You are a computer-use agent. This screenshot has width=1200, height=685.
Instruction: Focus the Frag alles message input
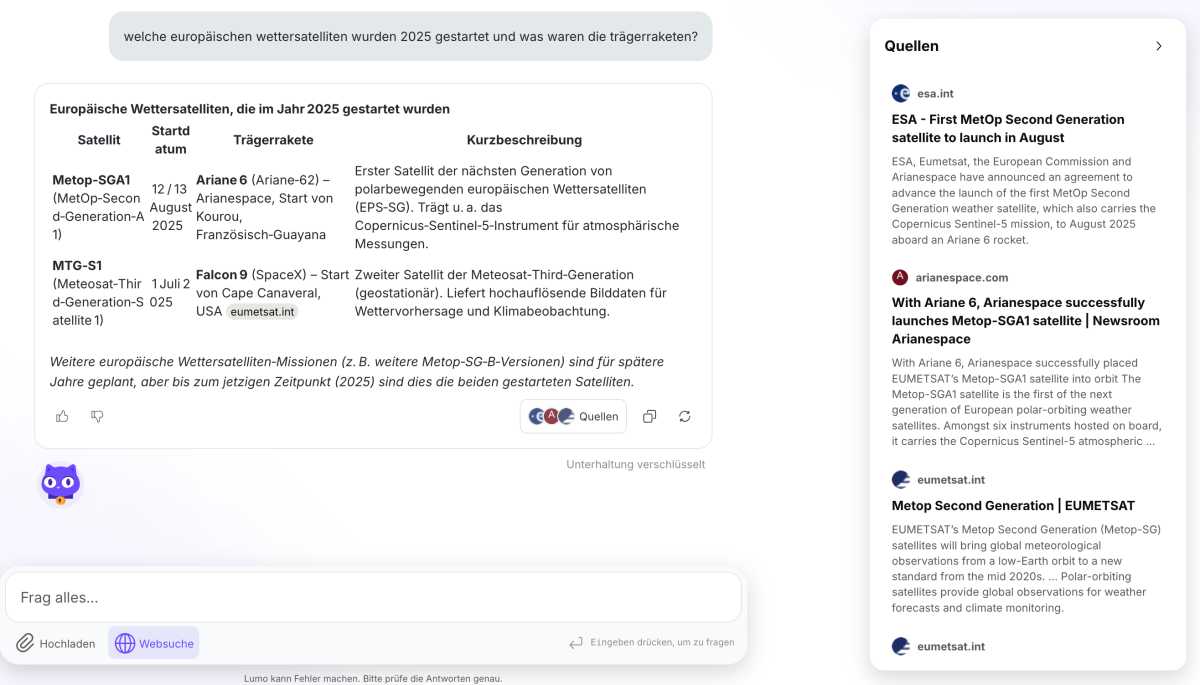[x=373, y=597]
